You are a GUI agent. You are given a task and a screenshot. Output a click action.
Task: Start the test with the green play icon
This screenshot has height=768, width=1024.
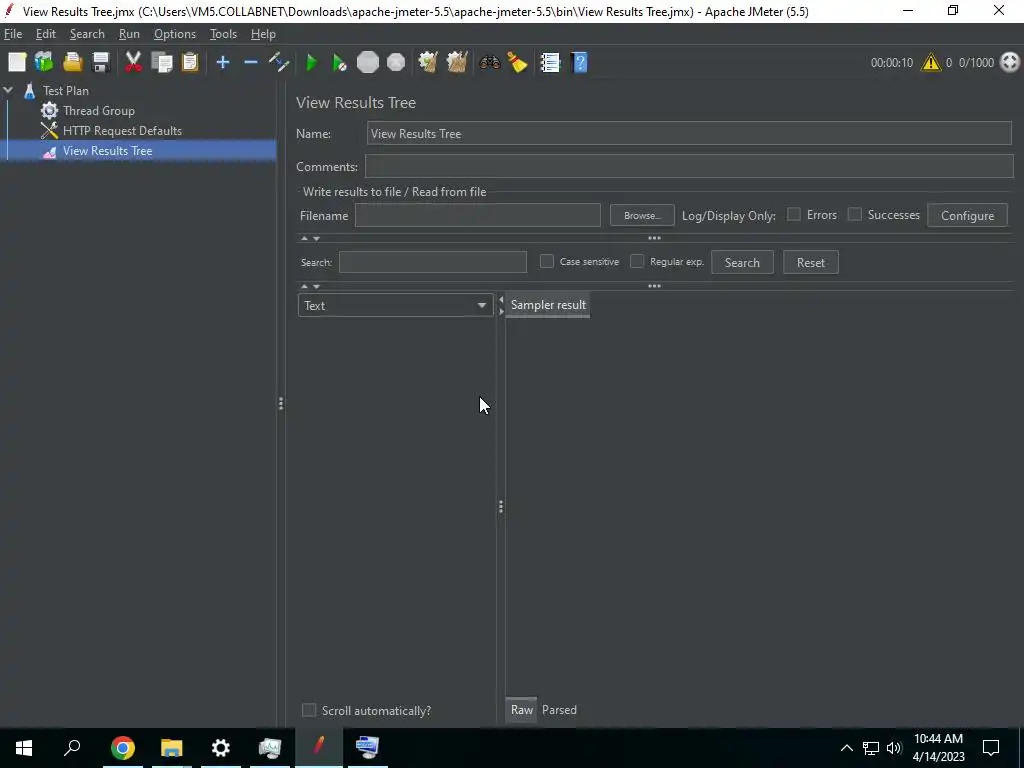312,63
